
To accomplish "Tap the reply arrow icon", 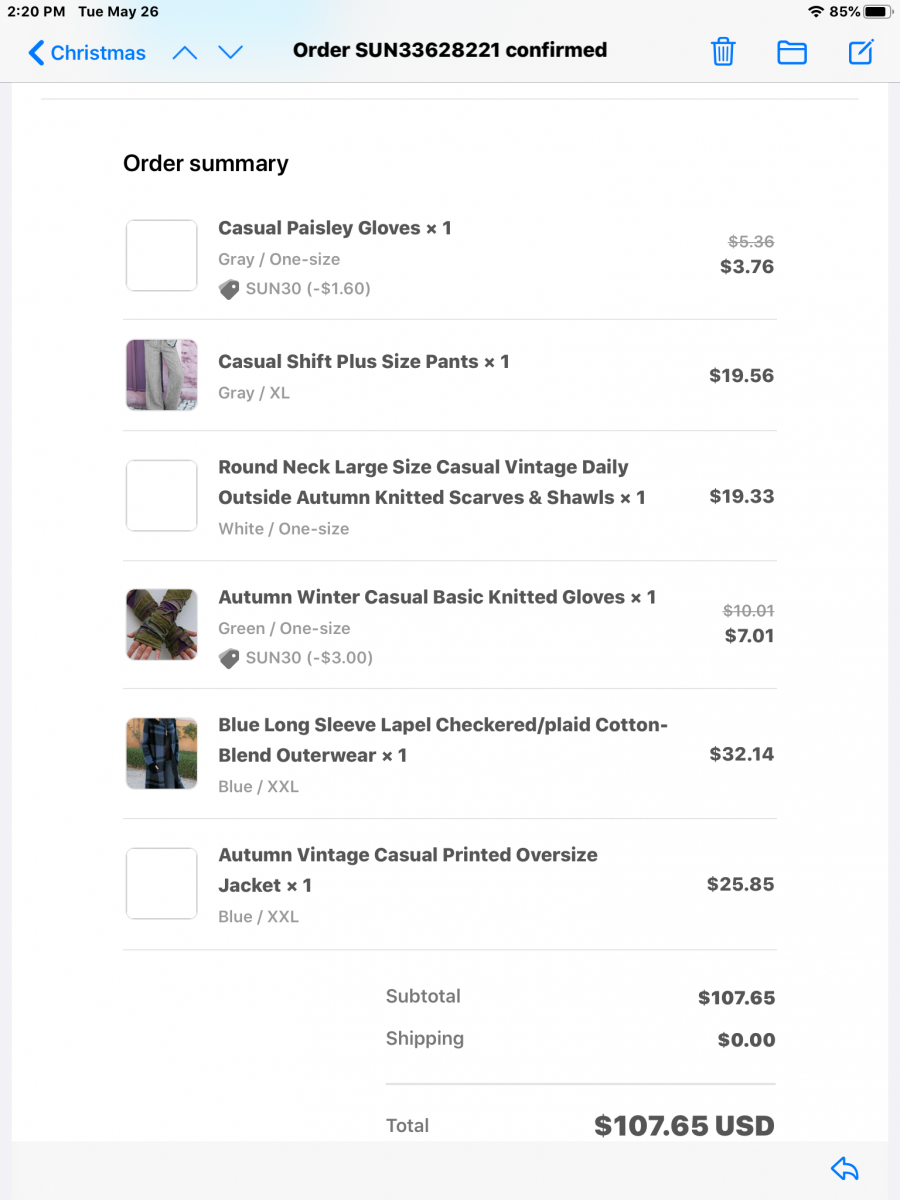I will [x=845, y=1168].
